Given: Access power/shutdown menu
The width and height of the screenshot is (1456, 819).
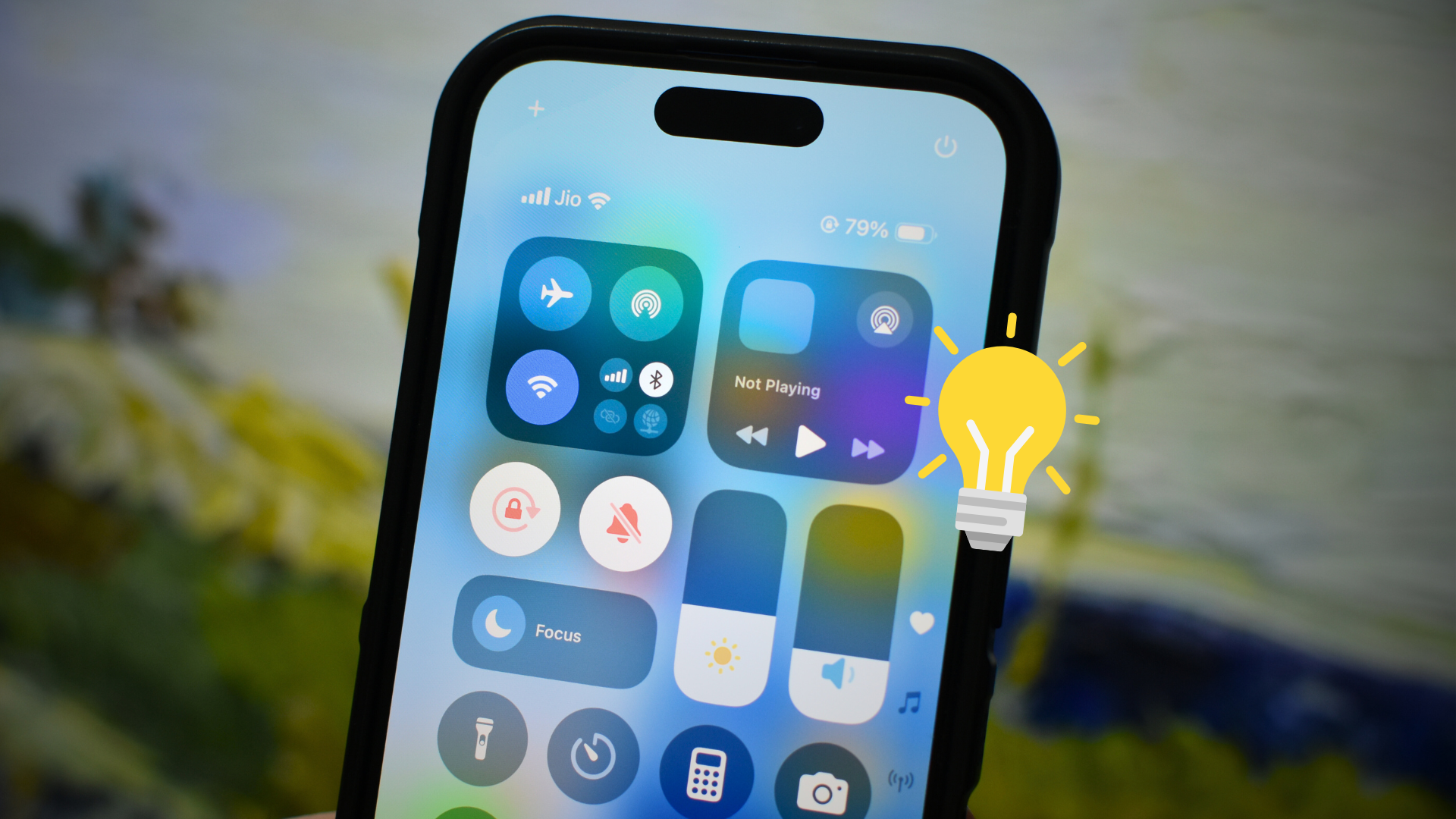Looking at the screenshot, I should pyautogui.click(x=944, y=148).
